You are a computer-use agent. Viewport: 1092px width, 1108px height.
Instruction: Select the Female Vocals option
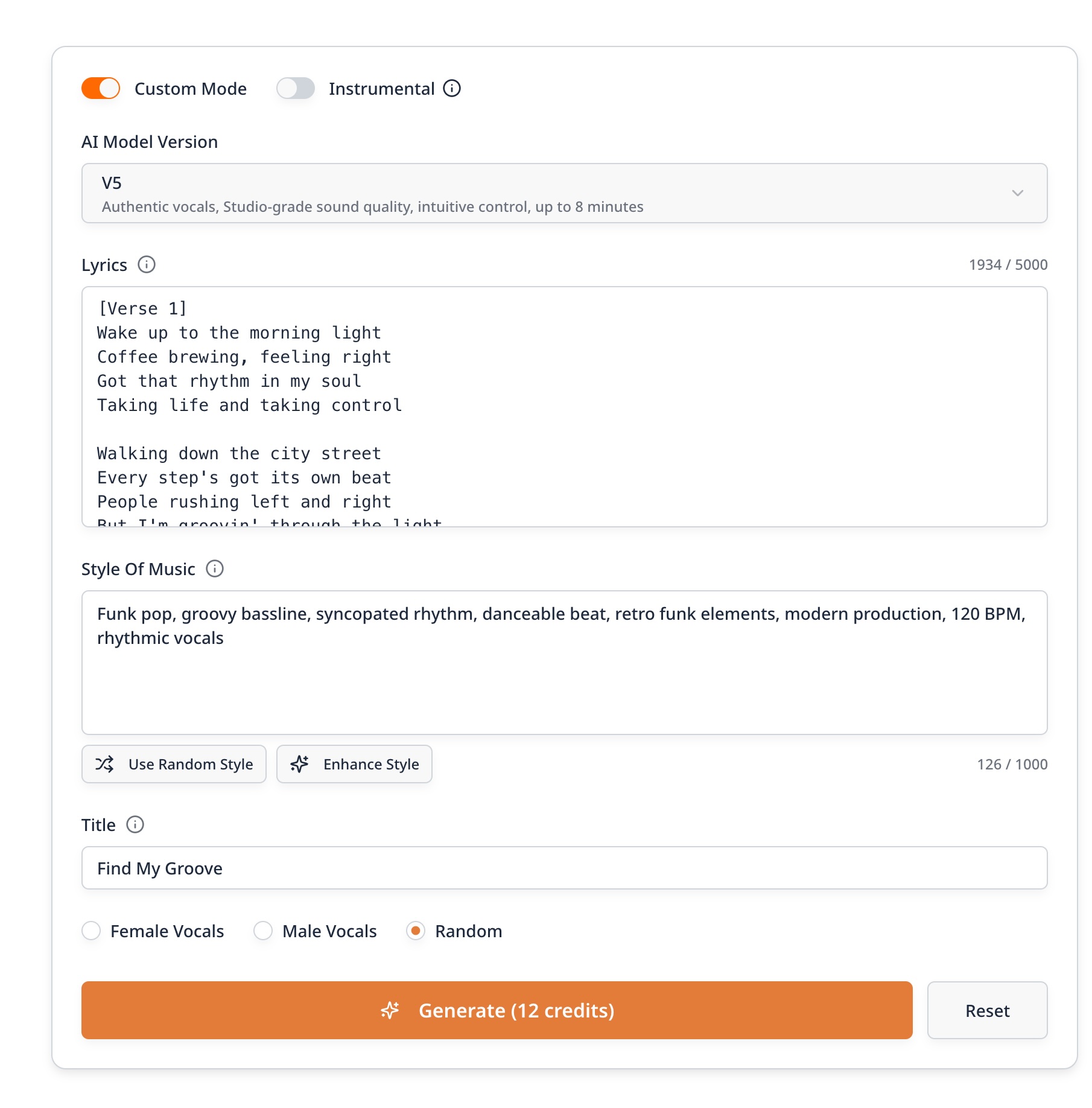click(x=92, y=931)
